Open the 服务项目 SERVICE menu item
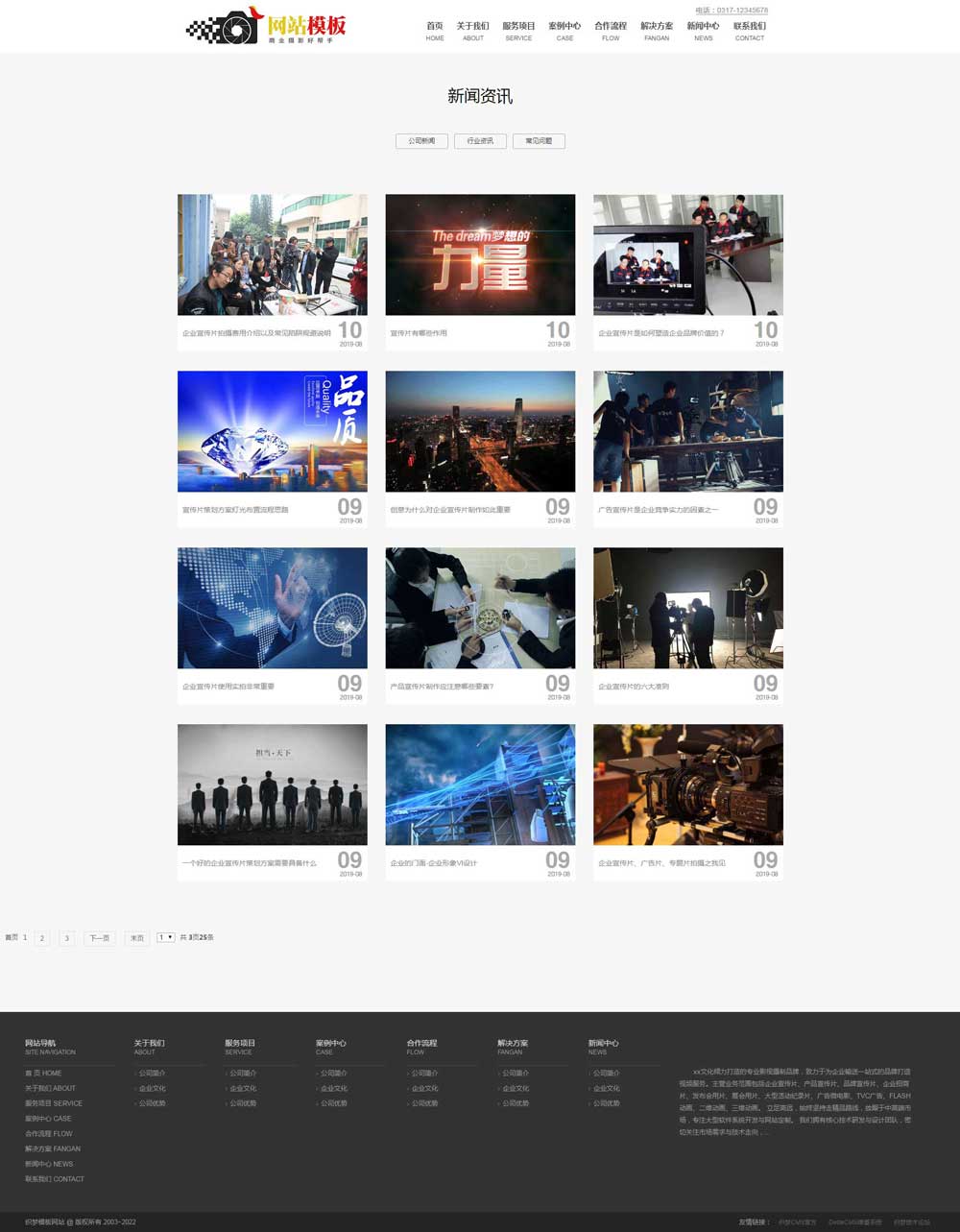The width and height of the screenshot is (960, 1232). pos(518,31)
